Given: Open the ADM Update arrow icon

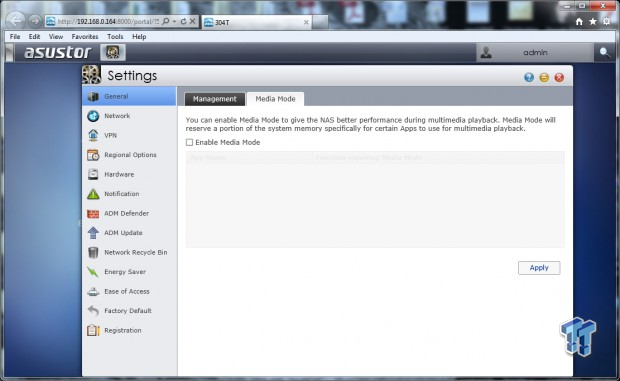Looking at the screenshot, I should (x=93, y=233).
